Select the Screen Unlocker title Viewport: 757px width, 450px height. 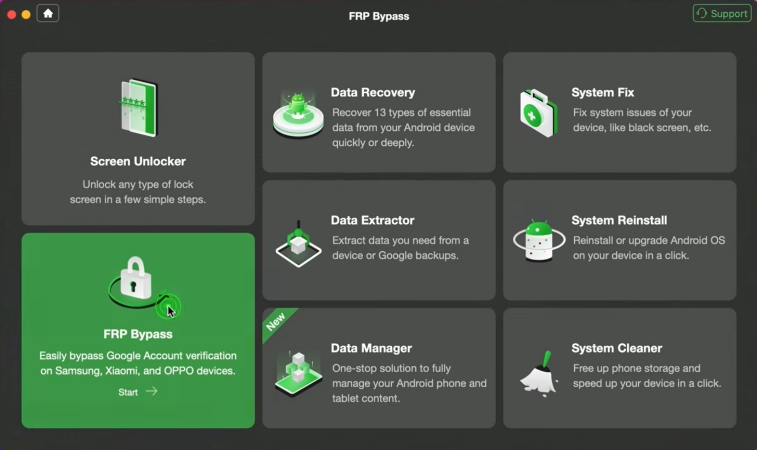click(138, 161)
